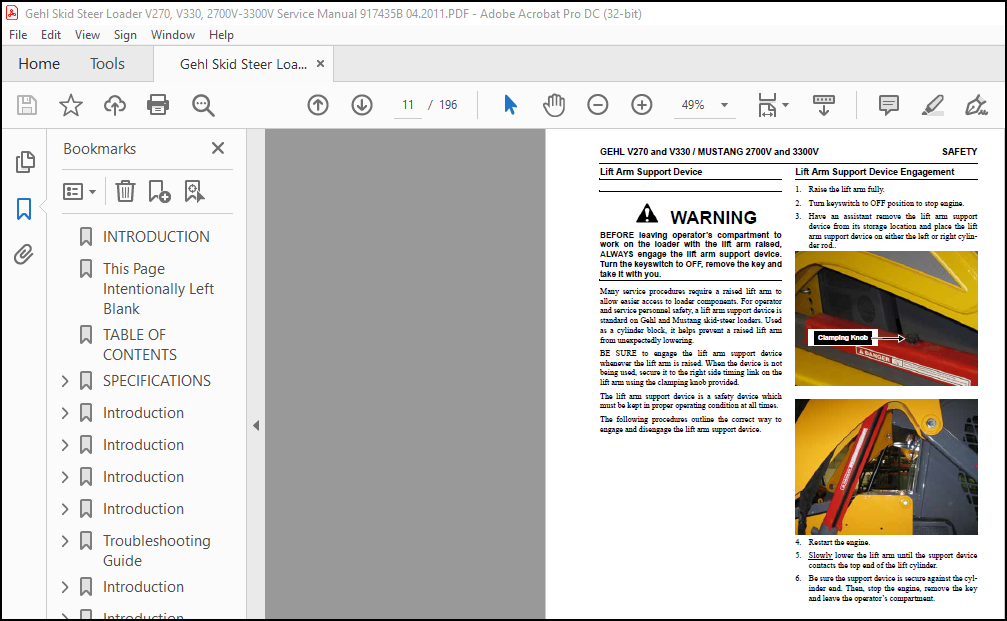The width and height of the screenshot is (1007, 621).
Task: Open the Window menu
Action: point(173,35)
